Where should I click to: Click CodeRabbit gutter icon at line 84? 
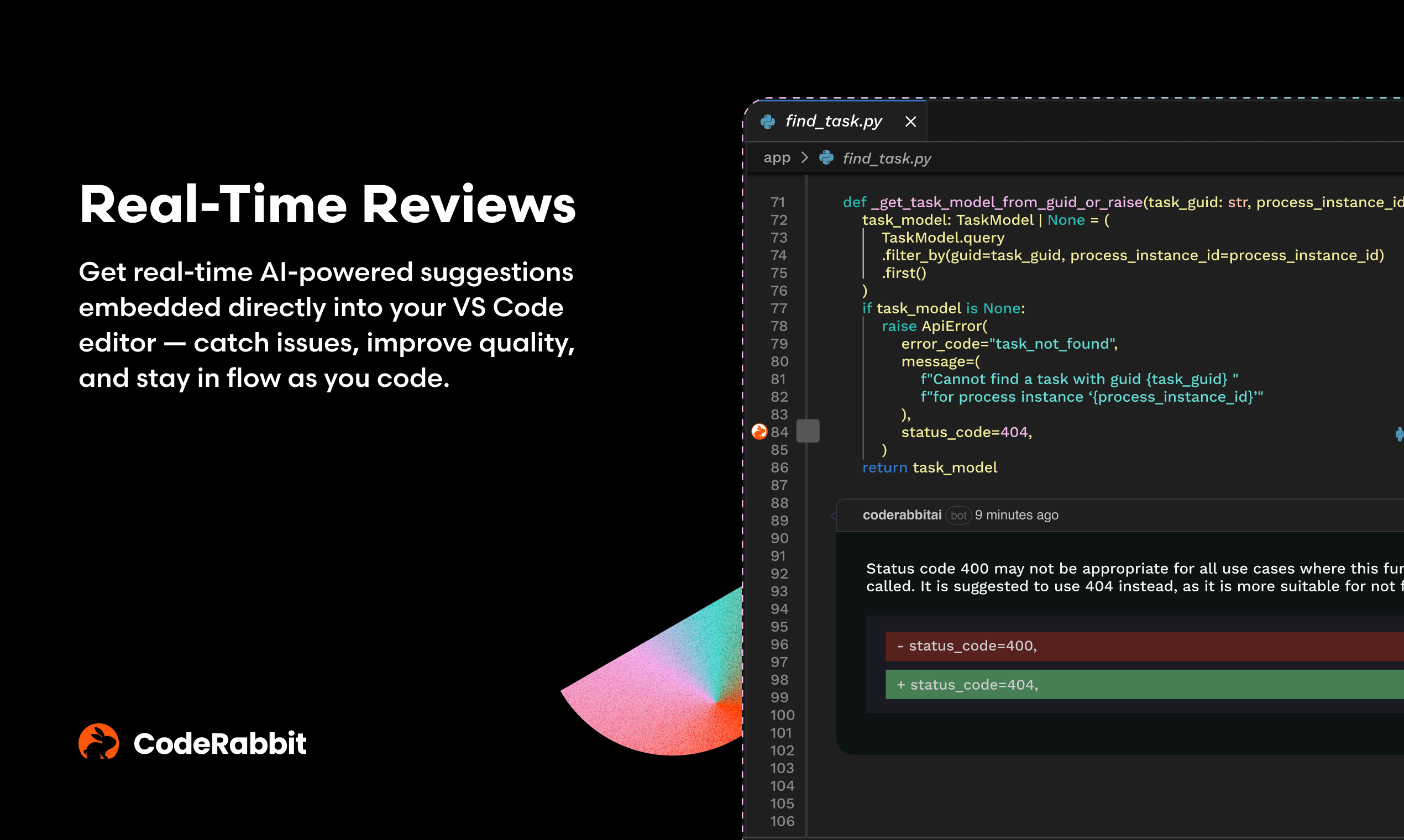pyautogui.click(x=758, y=432)
